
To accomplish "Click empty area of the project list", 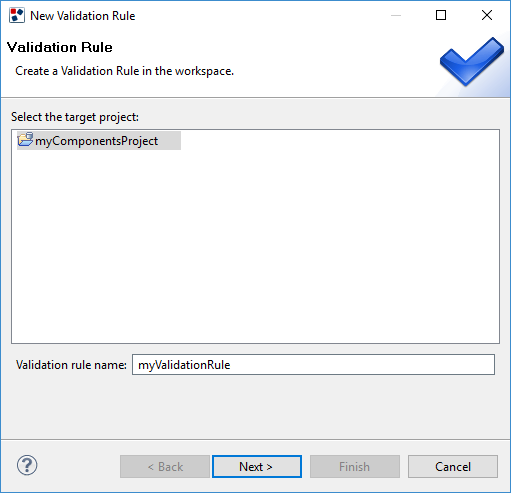I will pos(255,247).
